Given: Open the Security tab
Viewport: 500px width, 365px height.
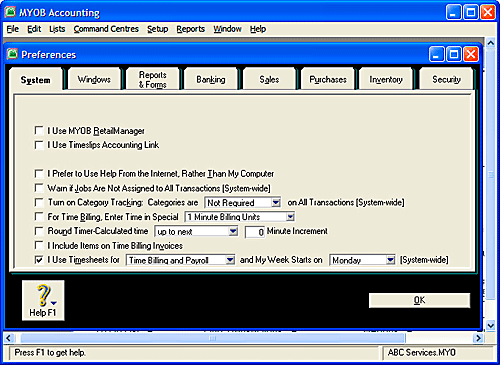Looking at the screenshot, I should point(446,79).
